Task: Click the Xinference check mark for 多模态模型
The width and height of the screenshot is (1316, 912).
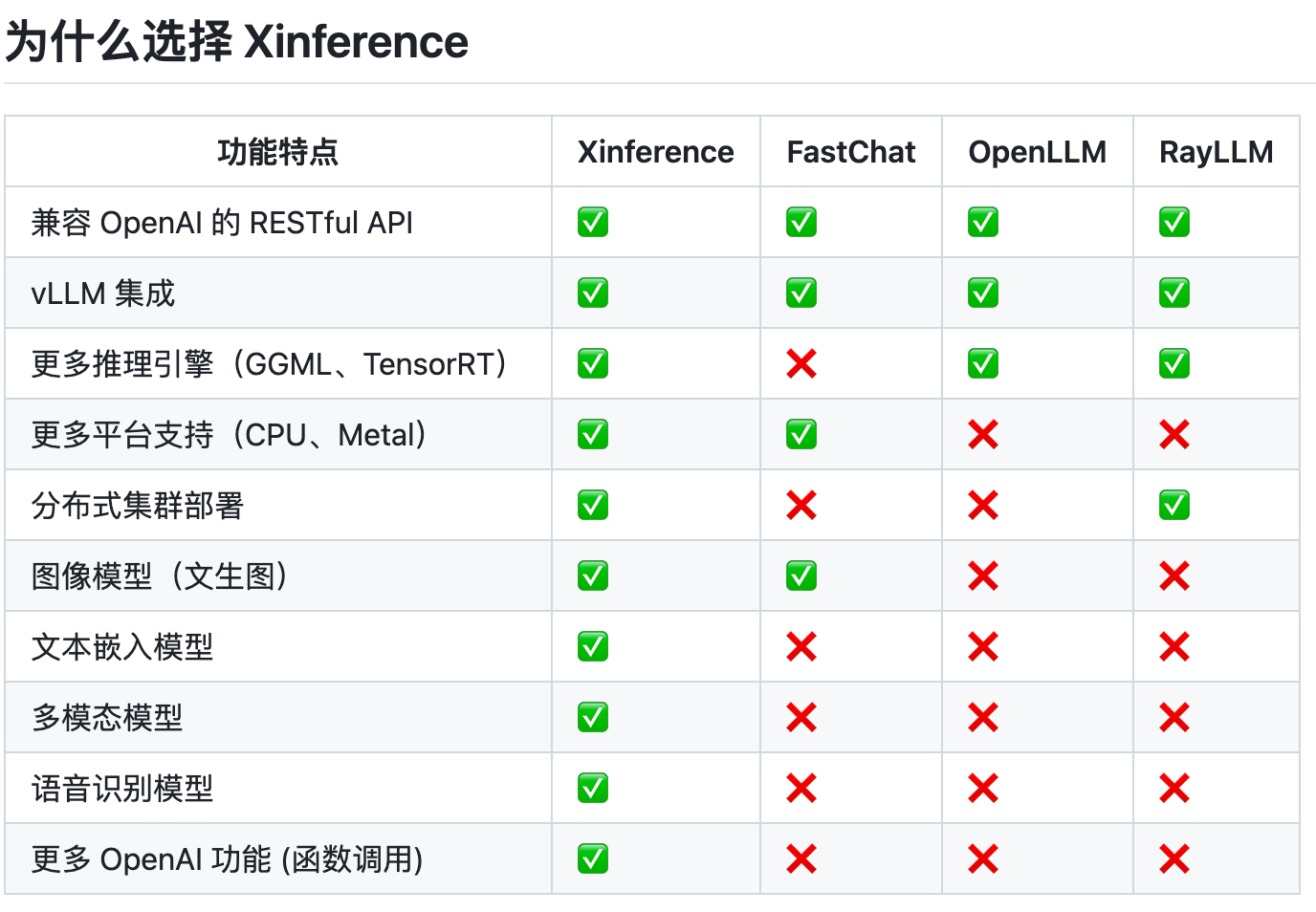Action: pyautogui.click(x=593, y=717)
